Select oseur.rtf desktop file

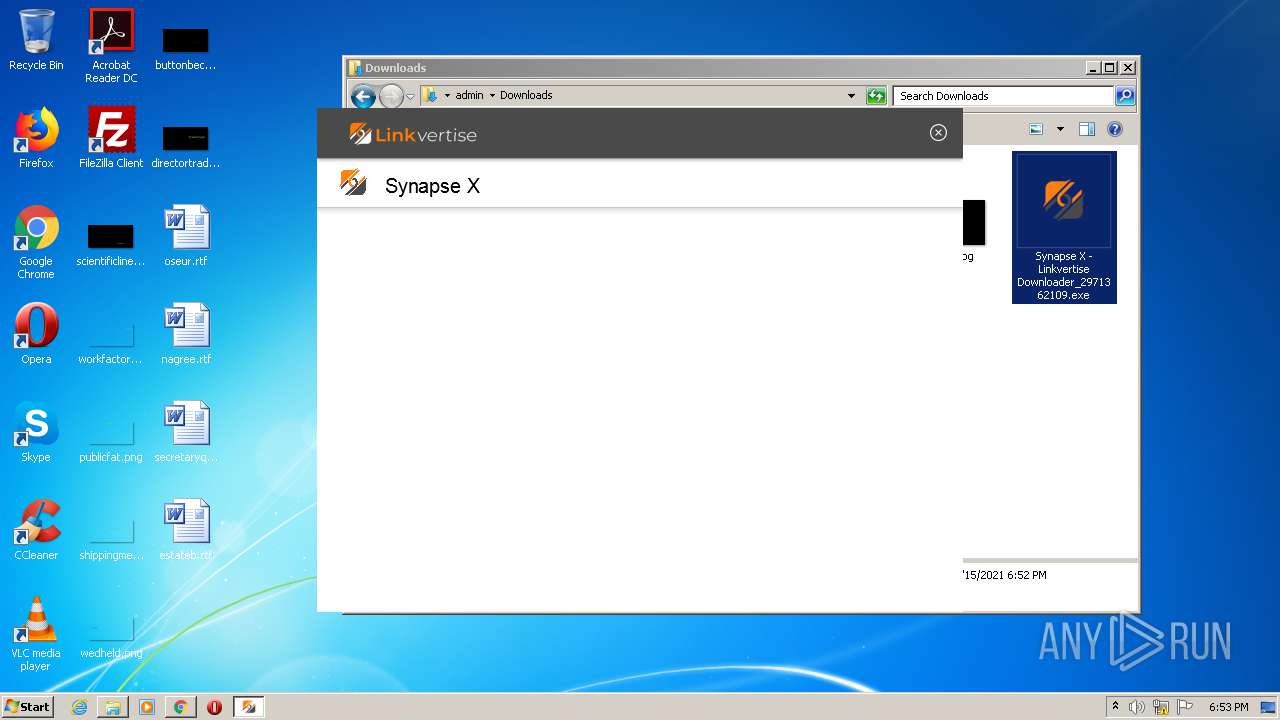[x=186, y=236]
